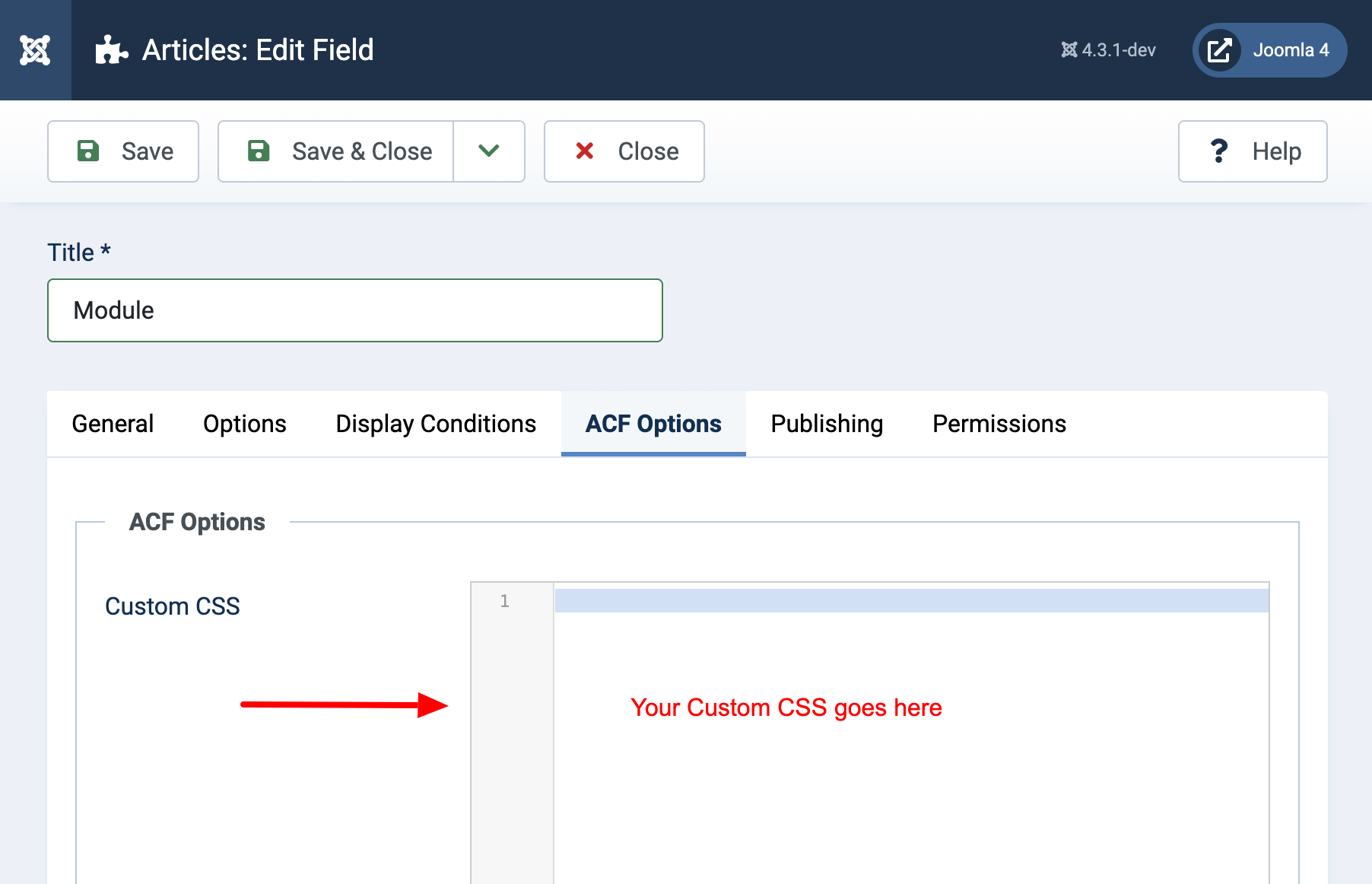The image size is (1372, 884).
Task: Open the Joomla 4 site preview button
Action: coord(1269,50)
